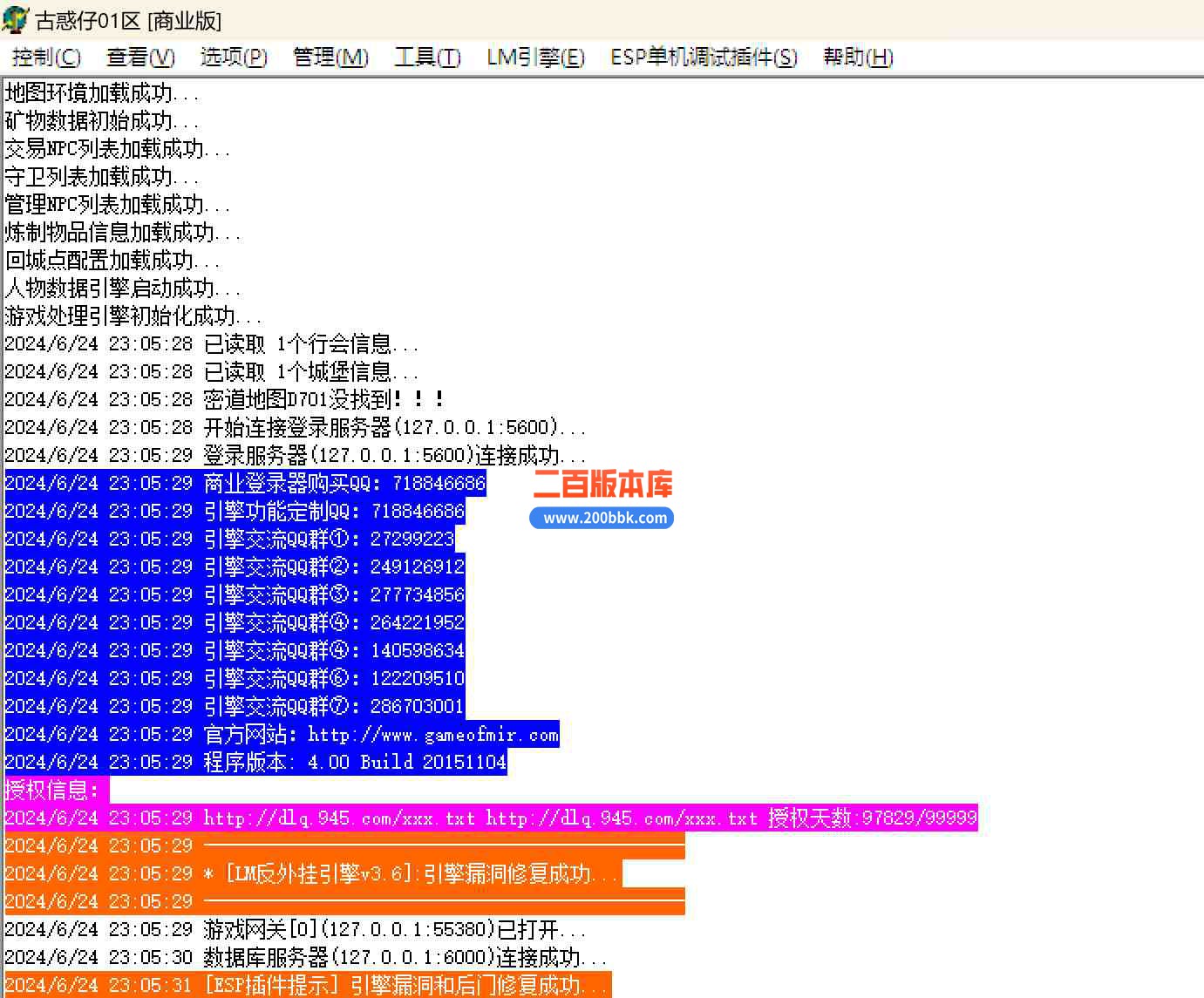Open the ESP单机调试插件(S) menu
The height and width of the screenshot is (998, 1204).
click(x=704, y=58)
